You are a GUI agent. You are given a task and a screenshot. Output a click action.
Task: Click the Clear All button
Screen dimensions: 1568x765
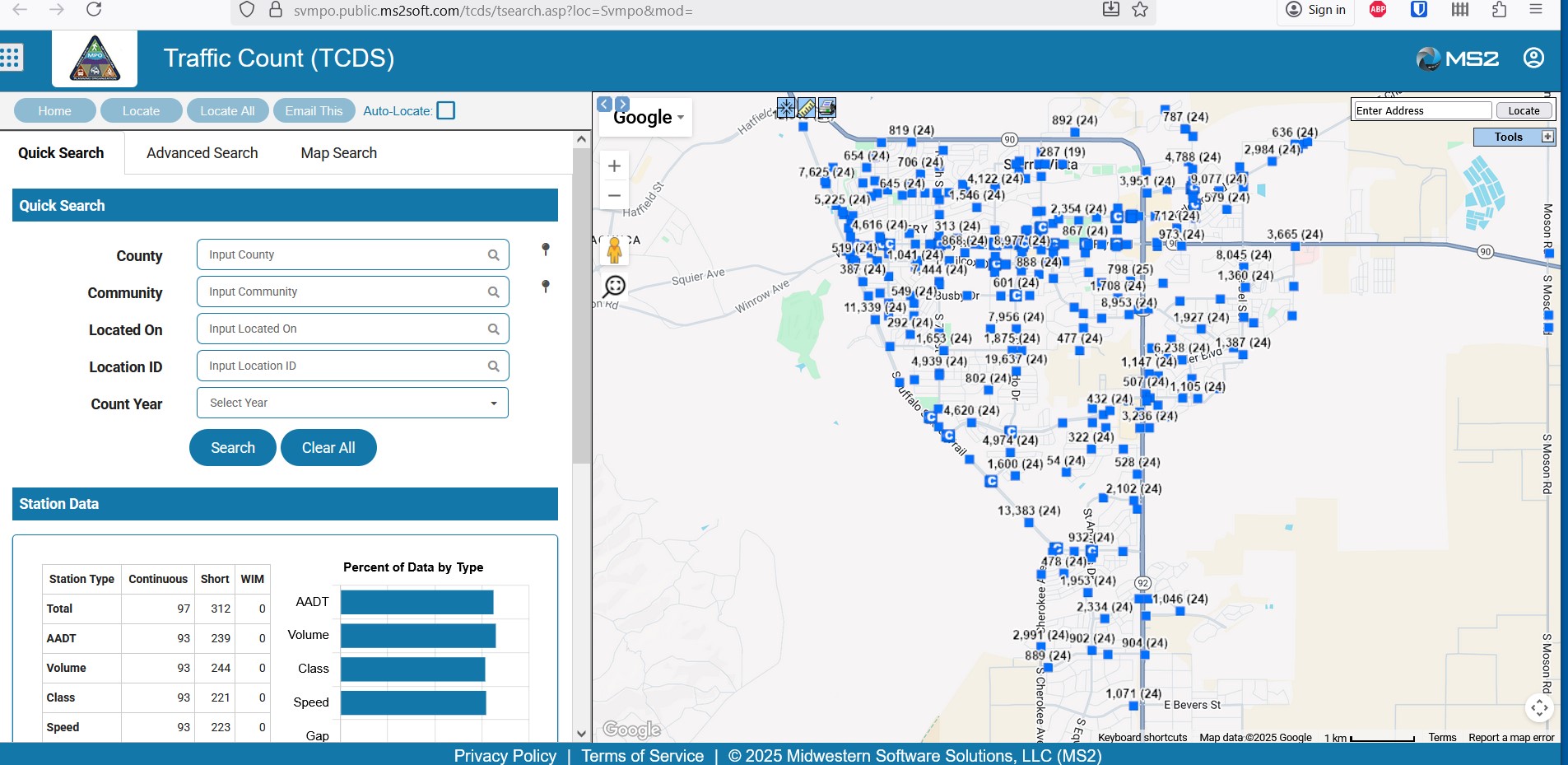click(x=328, y=448)
